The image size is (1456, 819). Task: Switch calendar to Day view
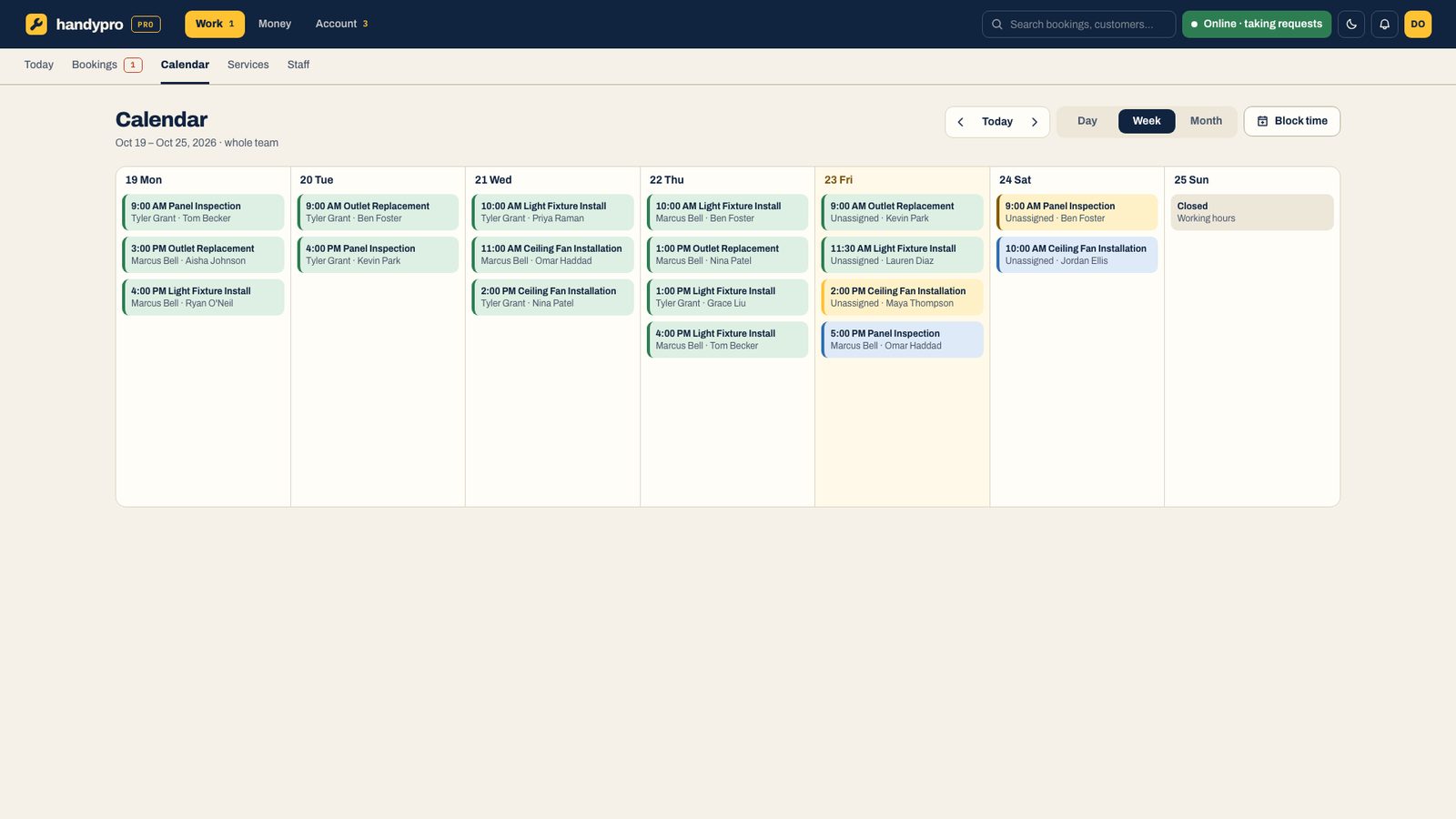(x=1087, y=121)
